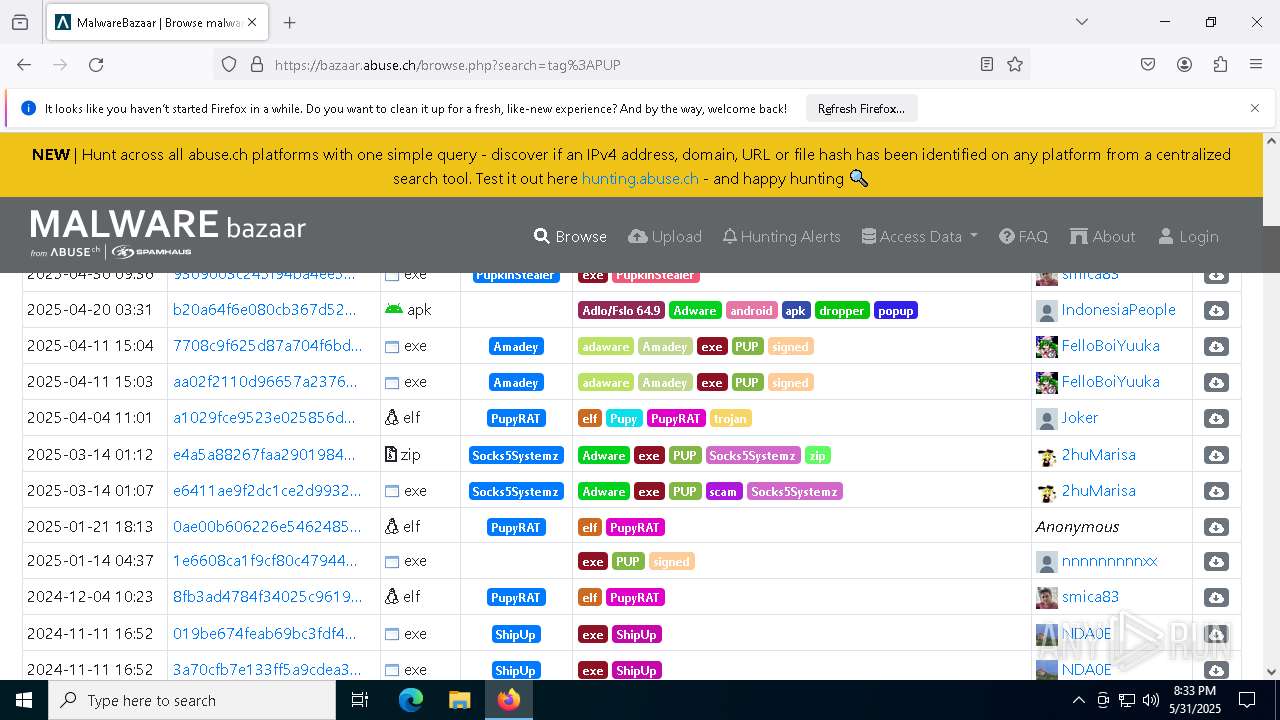Click the Amadey signature badge for 7708c9f625d87a704f6bd
The width and height of the screenshot is (1280, 720).
pyautogui.click(x=516, y=347)
